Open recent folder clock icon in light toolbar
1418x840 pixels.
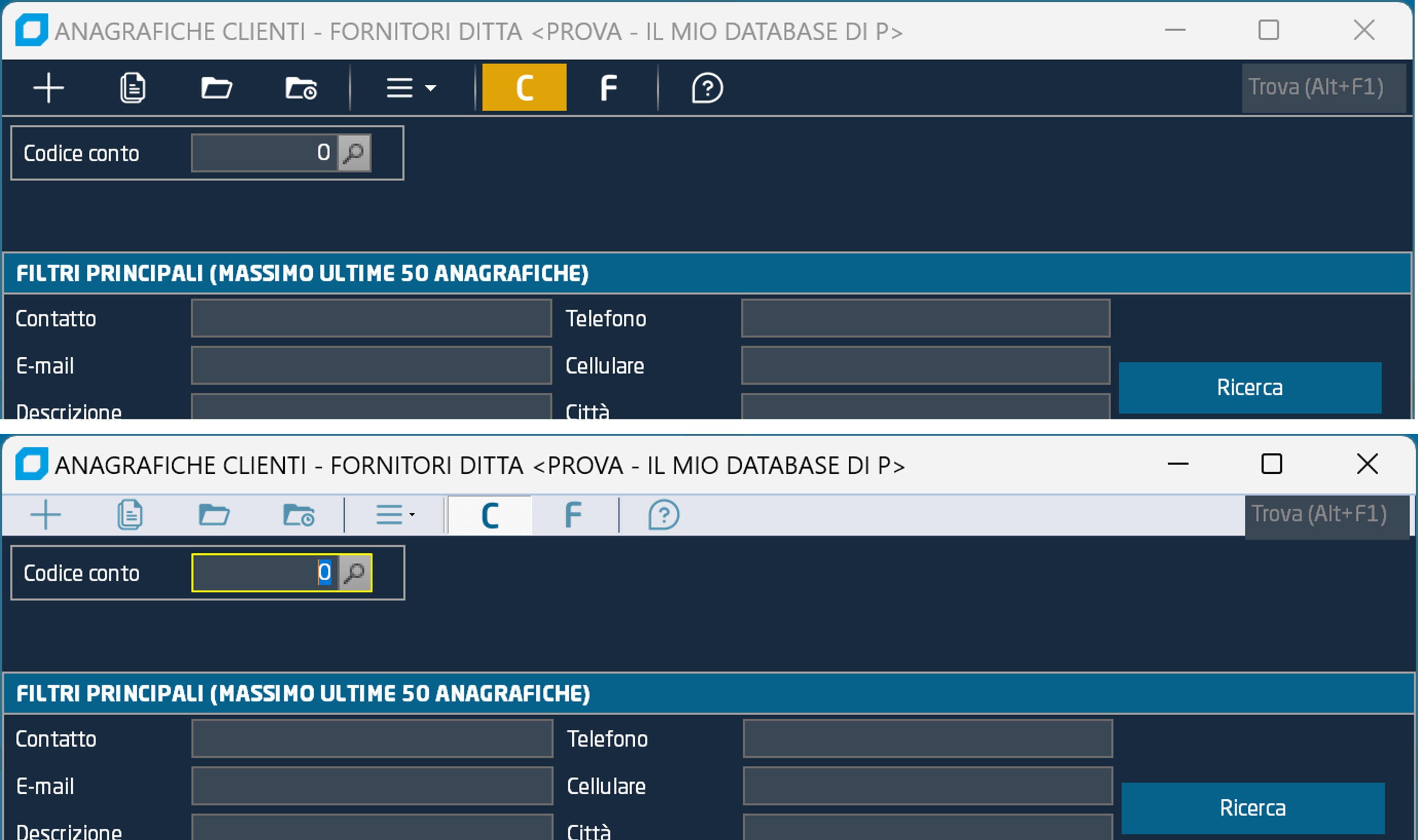point(298,515)
